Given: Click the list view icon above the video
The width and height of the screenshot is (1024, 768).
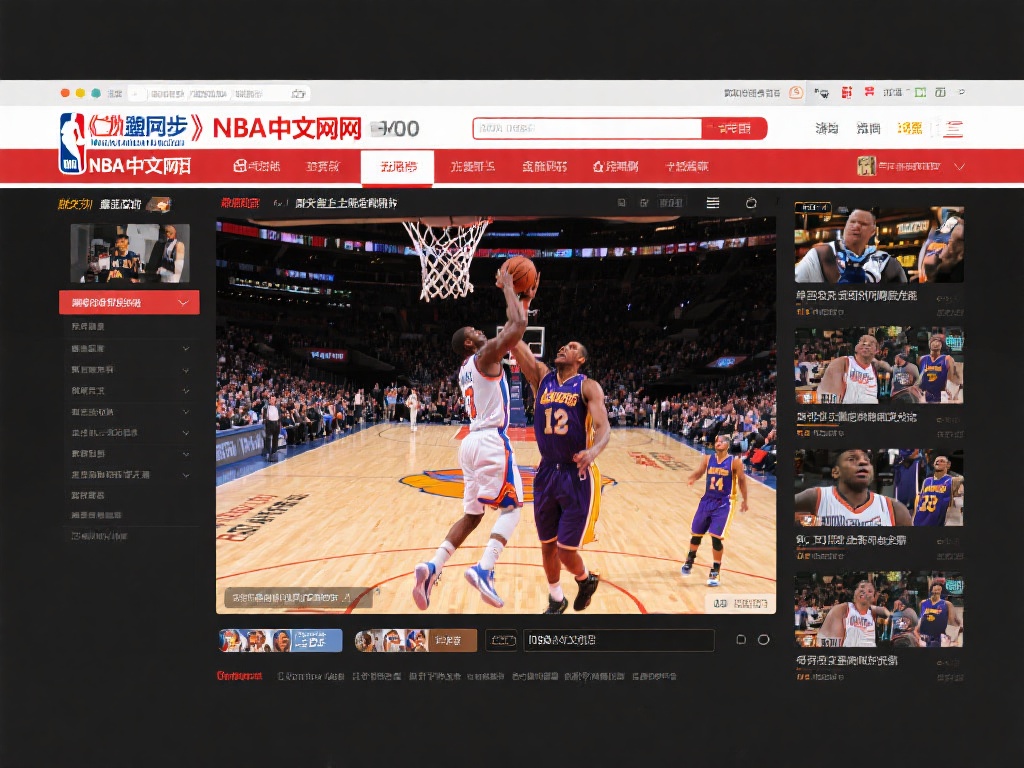Looking at the screenshot, I should tap(713, 203).
